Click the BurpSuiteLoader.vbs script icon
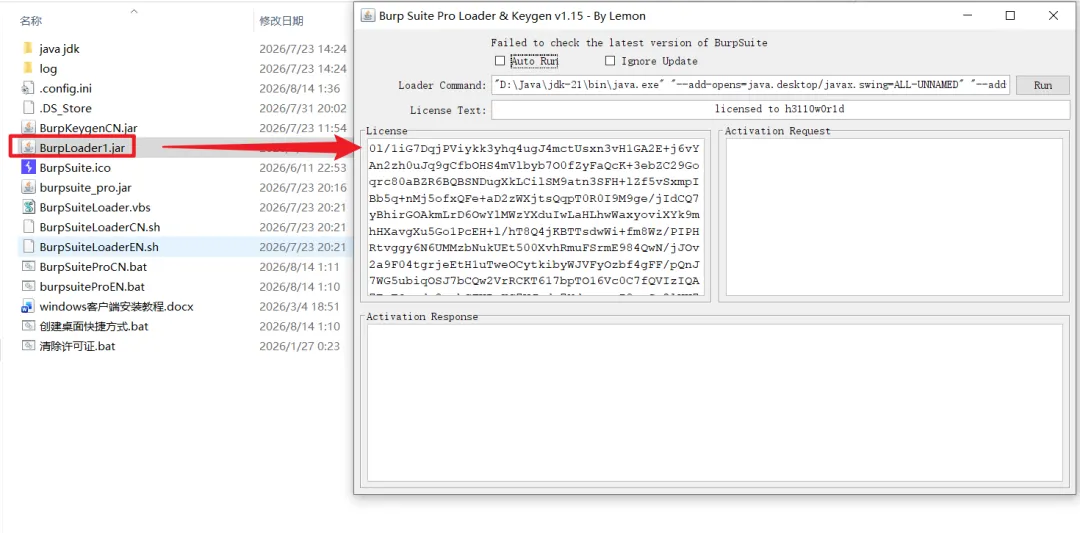Viewport: 1080px width, 533px height. 28,207
